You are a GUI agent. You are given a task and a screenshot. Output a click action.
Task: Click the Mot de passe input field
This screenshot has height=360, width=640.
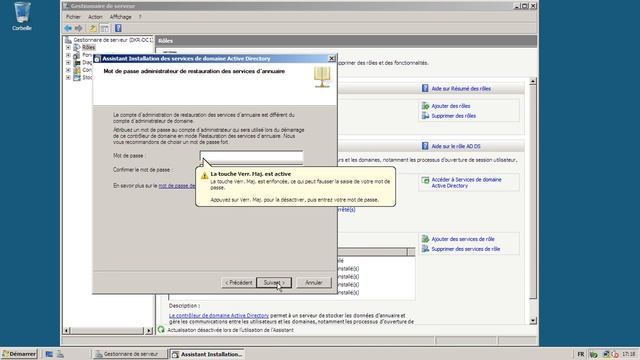[251, 156]
